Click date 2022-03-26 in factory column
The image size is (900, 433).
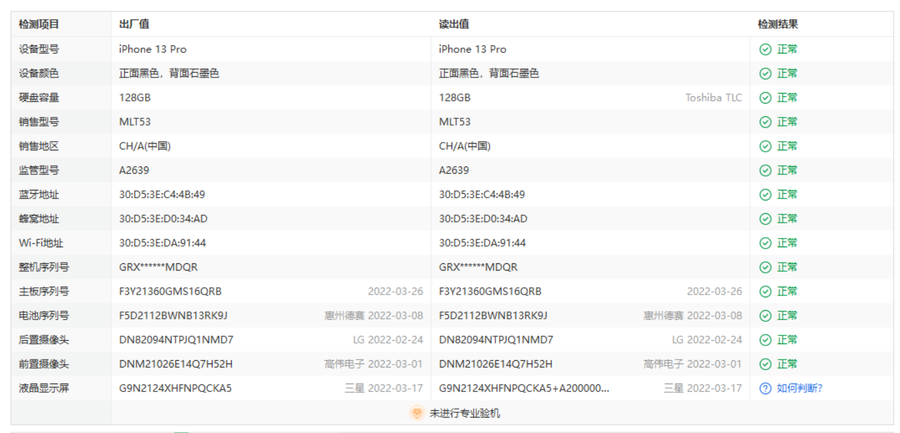coord(395,292)
